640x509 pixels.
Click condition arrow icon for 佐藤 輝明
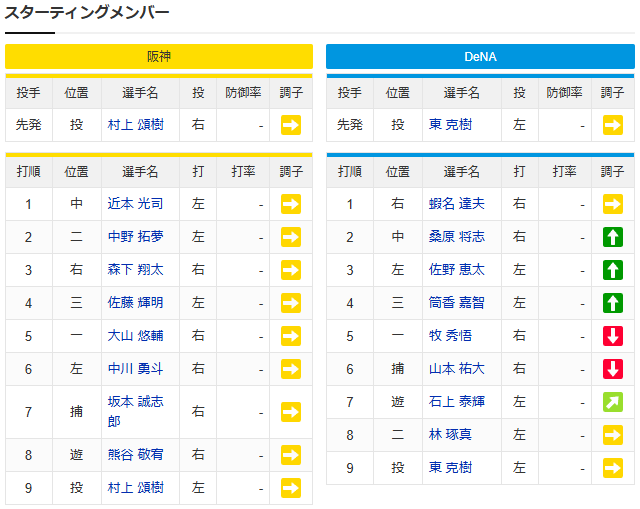pyautogui.click(x=291, y=303)
